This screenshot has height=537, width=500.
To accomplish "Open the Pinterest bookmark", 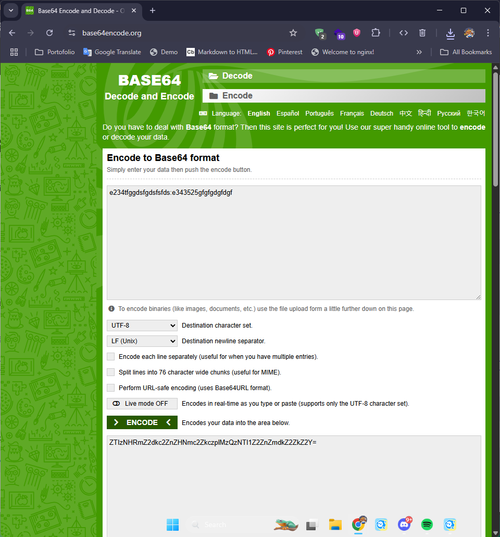I will coord(285,52).
